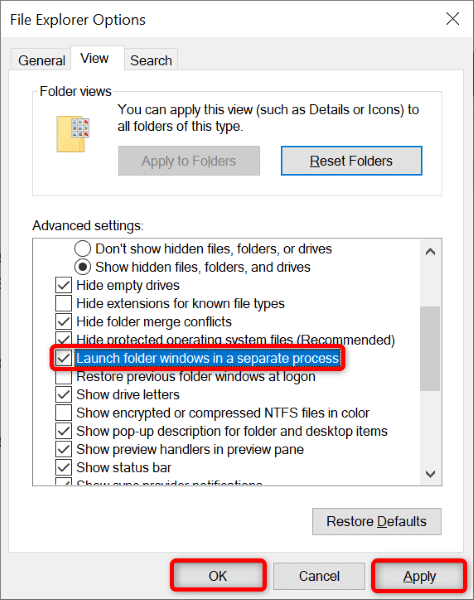Confirm changes with the OK button

(x=218, y=576)
